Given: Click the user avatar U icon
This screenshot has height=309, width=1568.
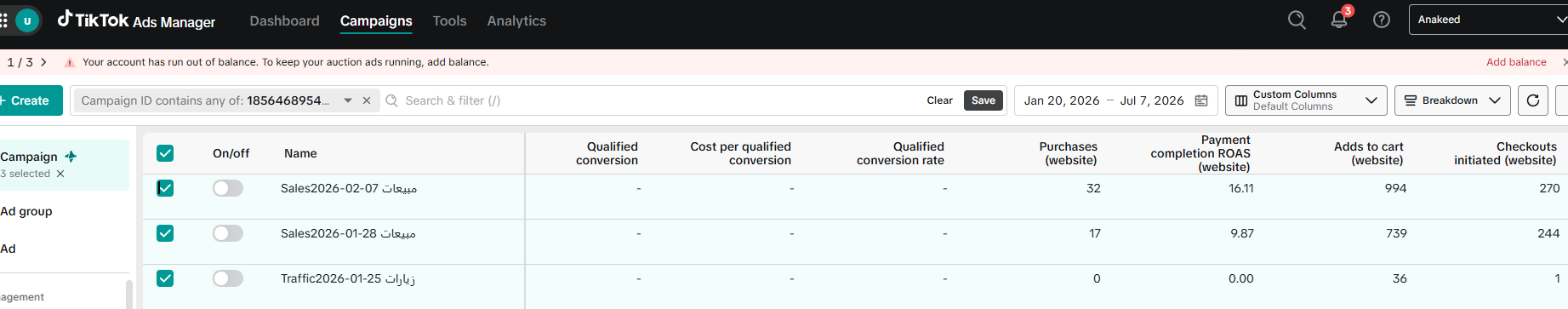Looking at the screenshot, I should point(27,20).
